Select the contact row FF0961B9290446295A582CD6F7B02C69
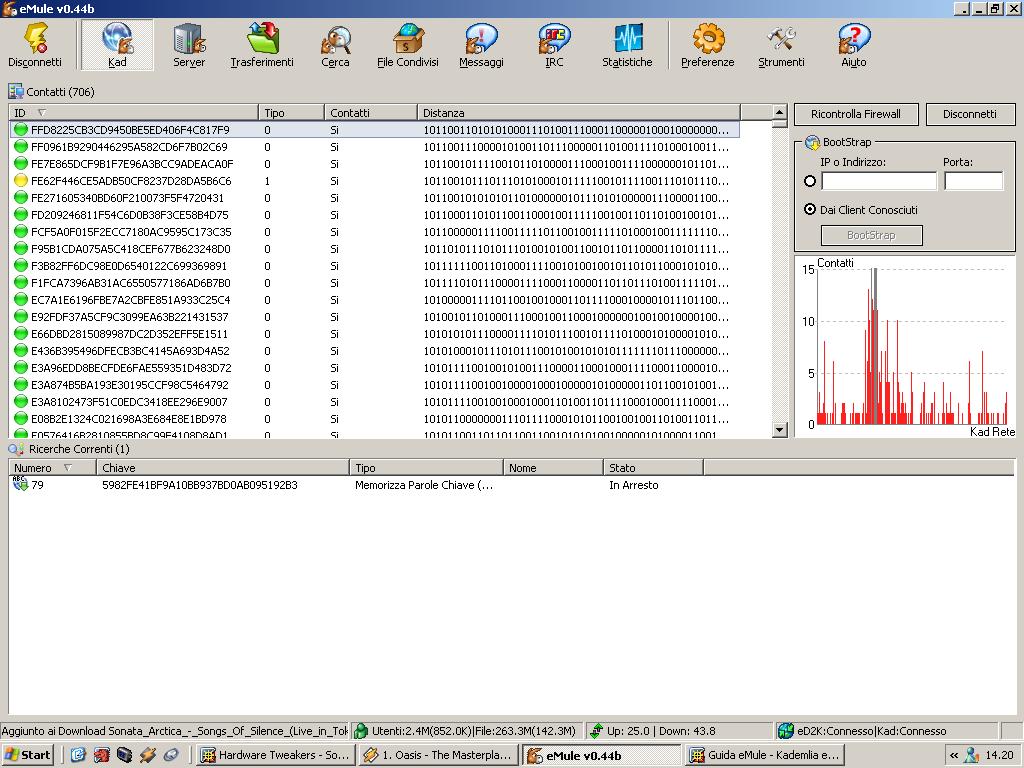Viewport: 1024px width, 768px height. (x=374, y=147)
